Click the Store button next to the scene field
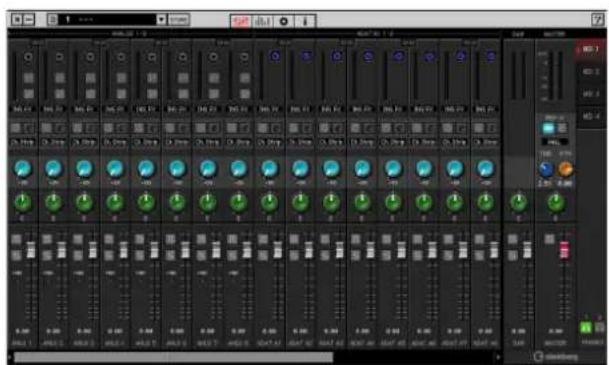The image size is (609, 365). (179, 19)
